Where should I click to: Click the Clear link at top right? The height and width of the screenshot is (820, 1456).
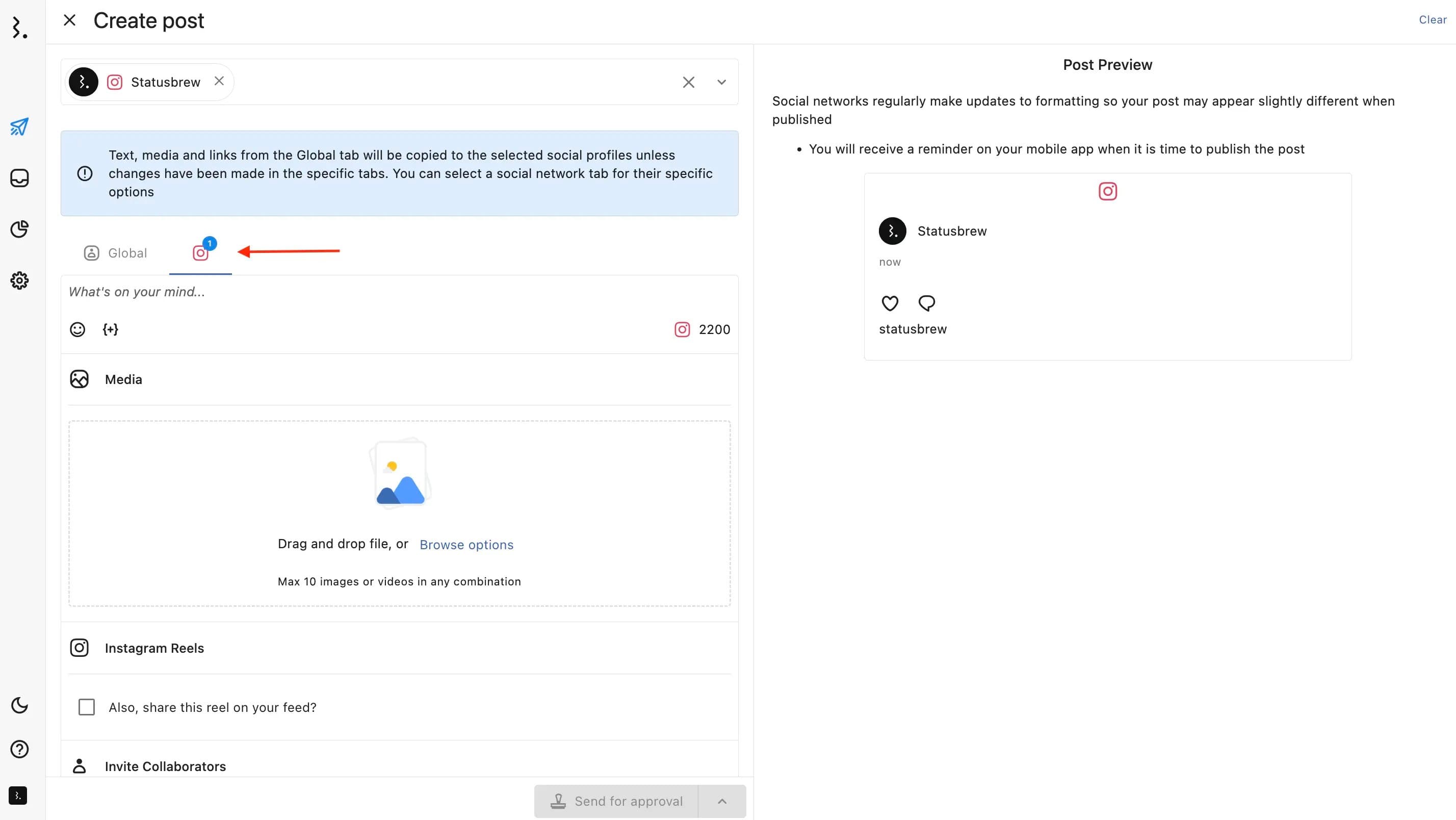[1432, 20]
